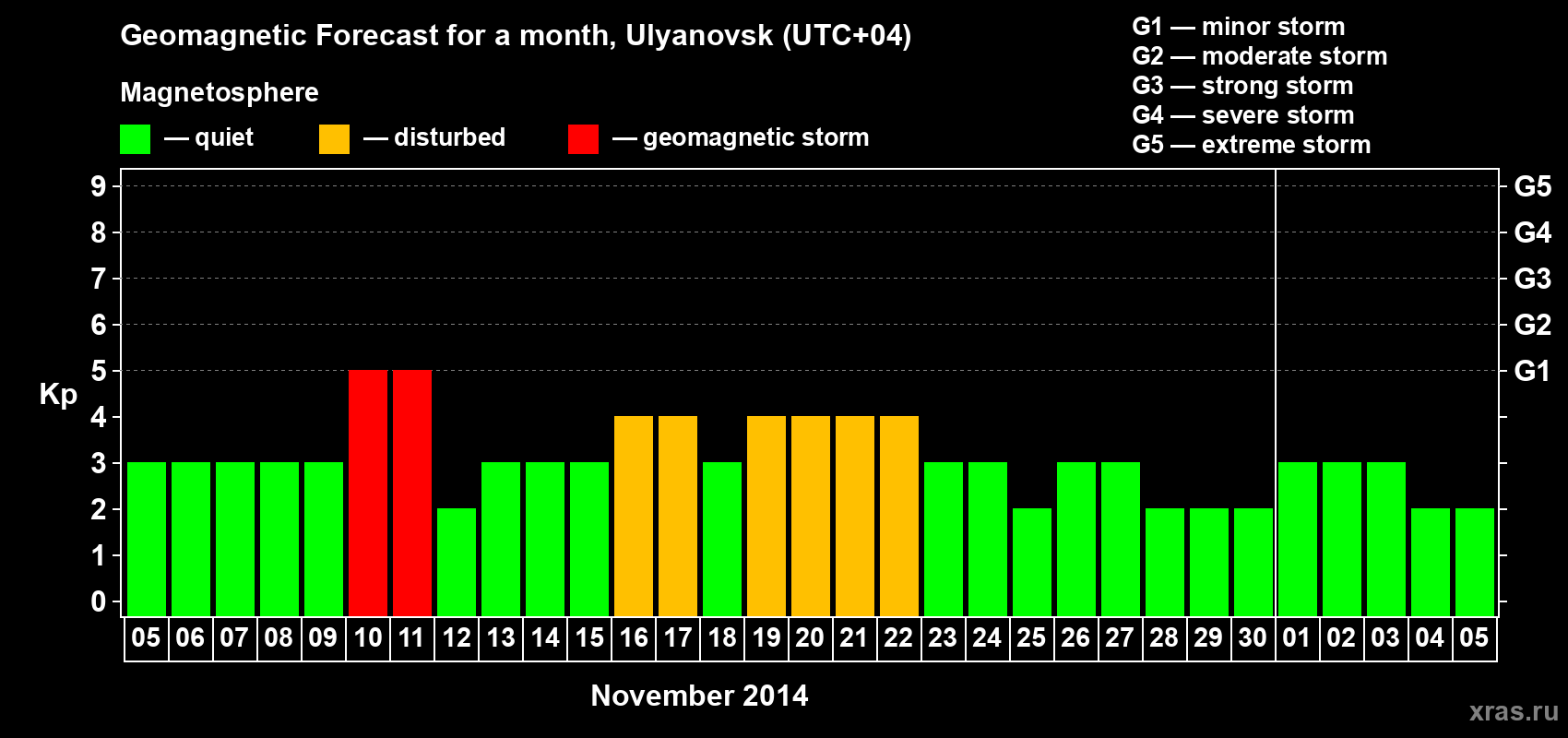Select the orange bar for day 17
This screenshot has width=1568, height=738.
tap(678, 516)
